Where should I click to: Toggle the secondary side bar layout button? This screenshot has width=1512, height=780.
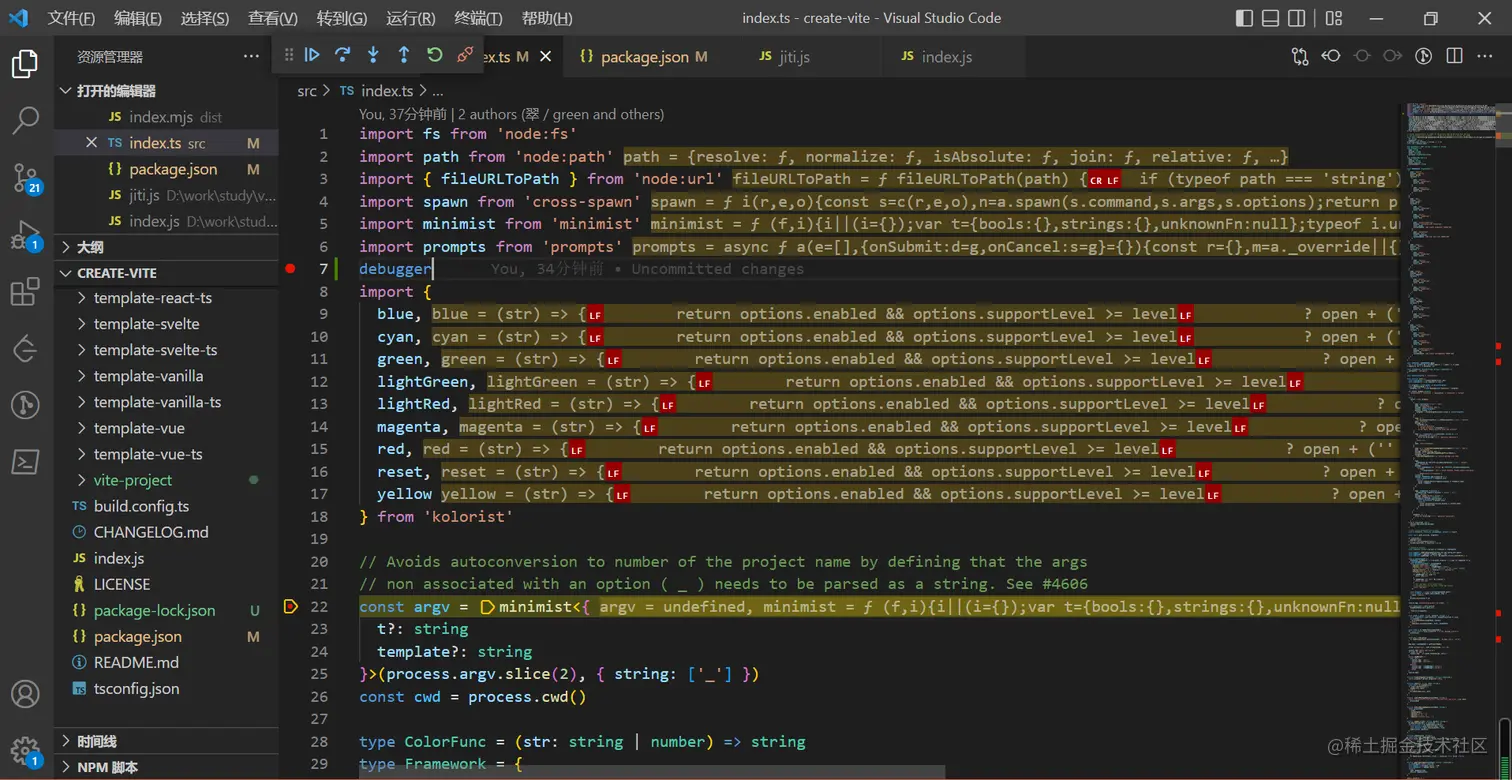[1296, 18]
